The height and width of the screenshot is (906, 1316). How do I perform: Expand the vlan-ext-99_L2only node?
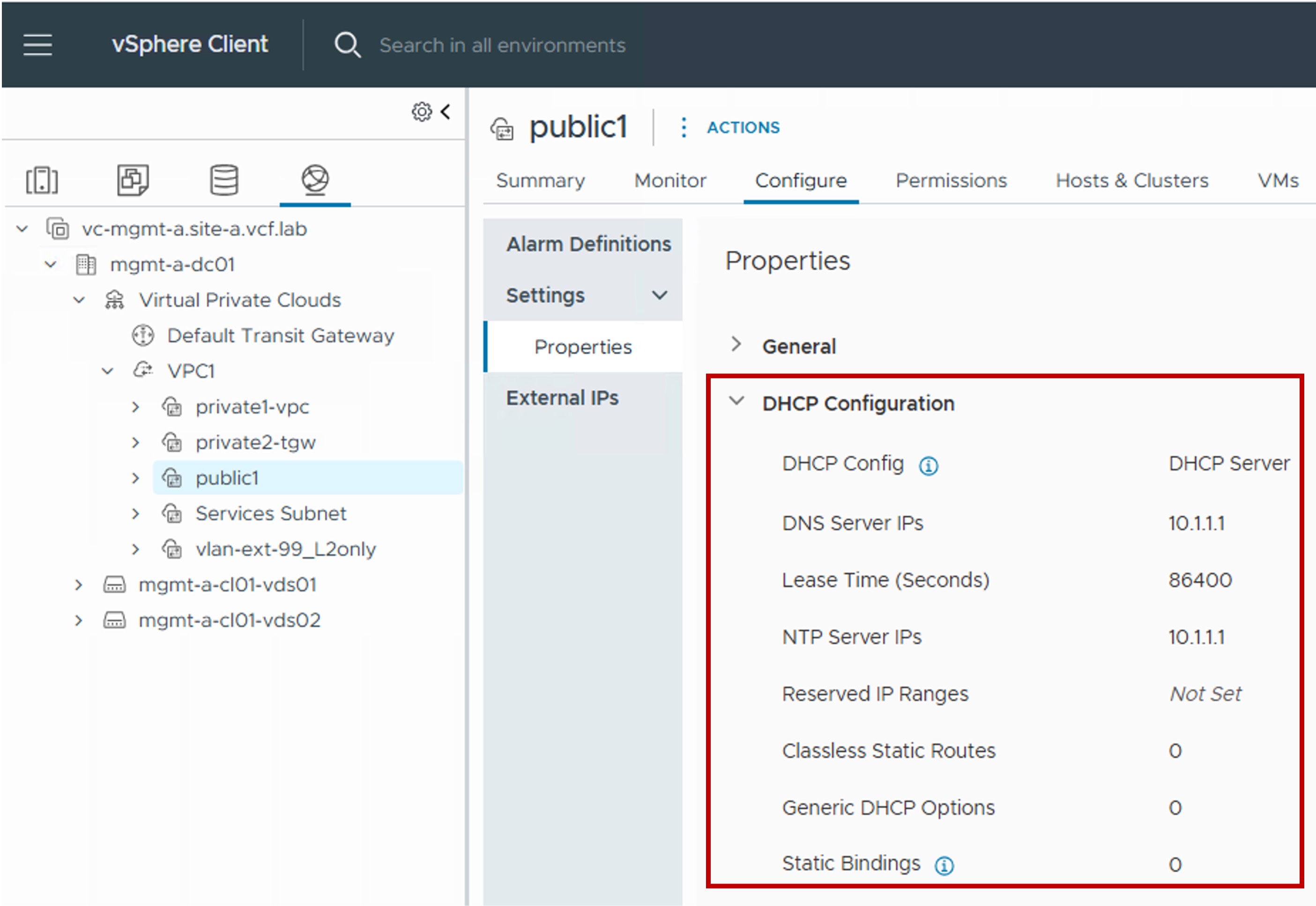[x=135, y=549]
